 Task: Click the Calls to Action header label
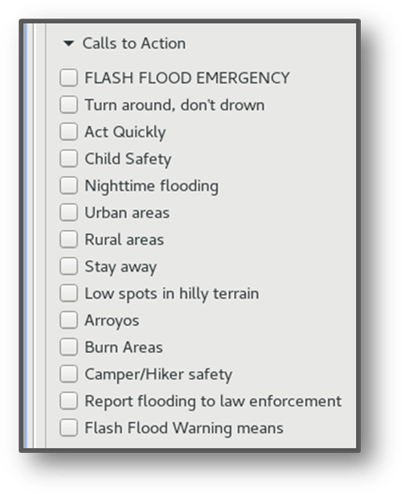pyautogui.click(x=134, y=43)
